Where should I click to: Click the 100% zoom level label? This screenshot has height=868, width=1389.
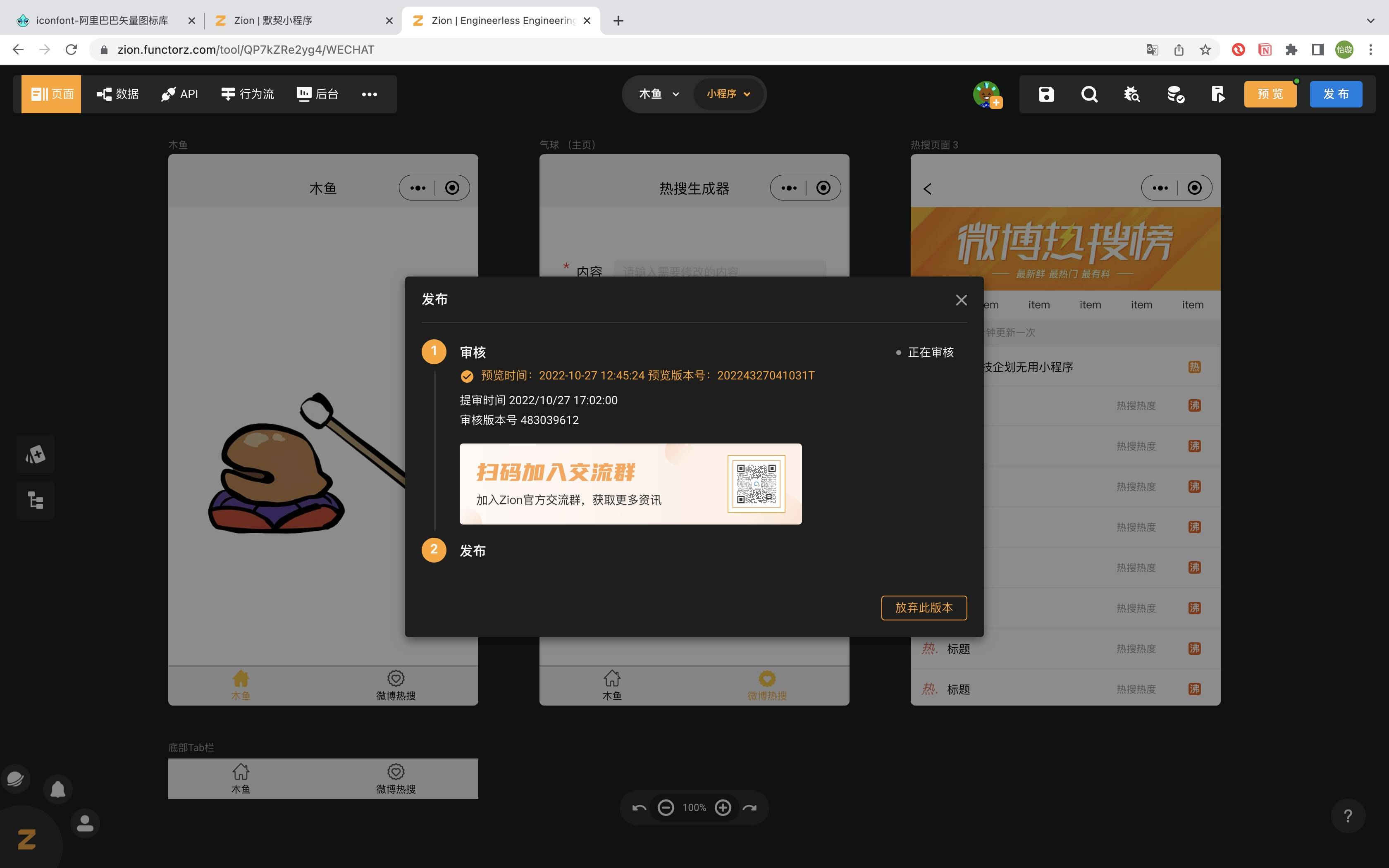pyautogui.click(x=694, y=808)
